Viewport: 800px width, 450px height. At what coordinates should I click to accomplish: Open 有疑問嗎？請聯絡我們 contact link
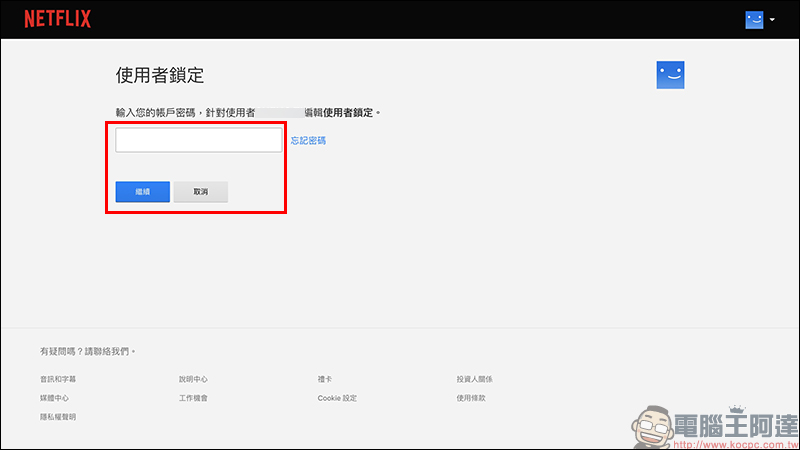88,352
